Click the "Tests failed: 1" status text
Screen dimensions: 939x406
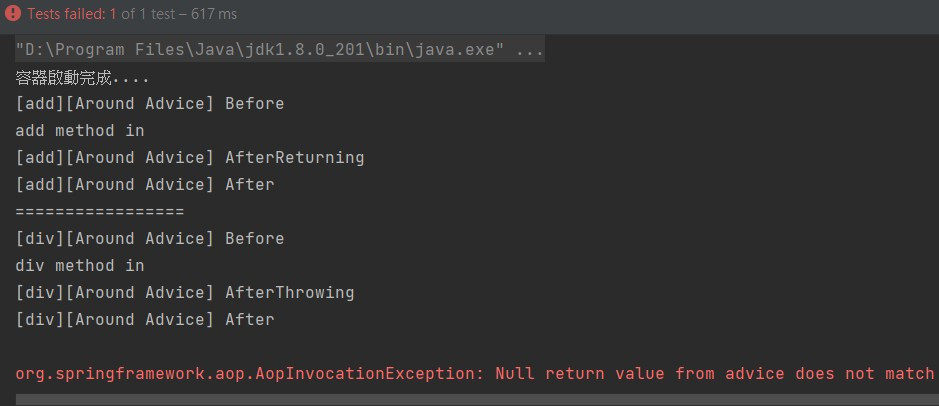pos(72,14)
